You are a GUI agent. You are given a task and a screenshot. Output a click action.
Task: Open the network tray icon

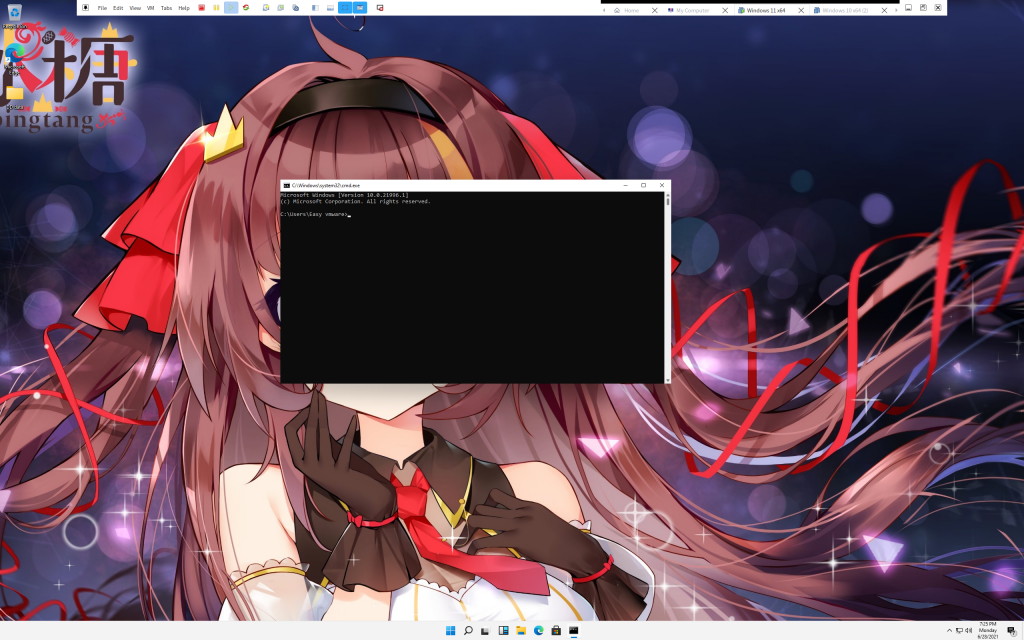point(959,630)
